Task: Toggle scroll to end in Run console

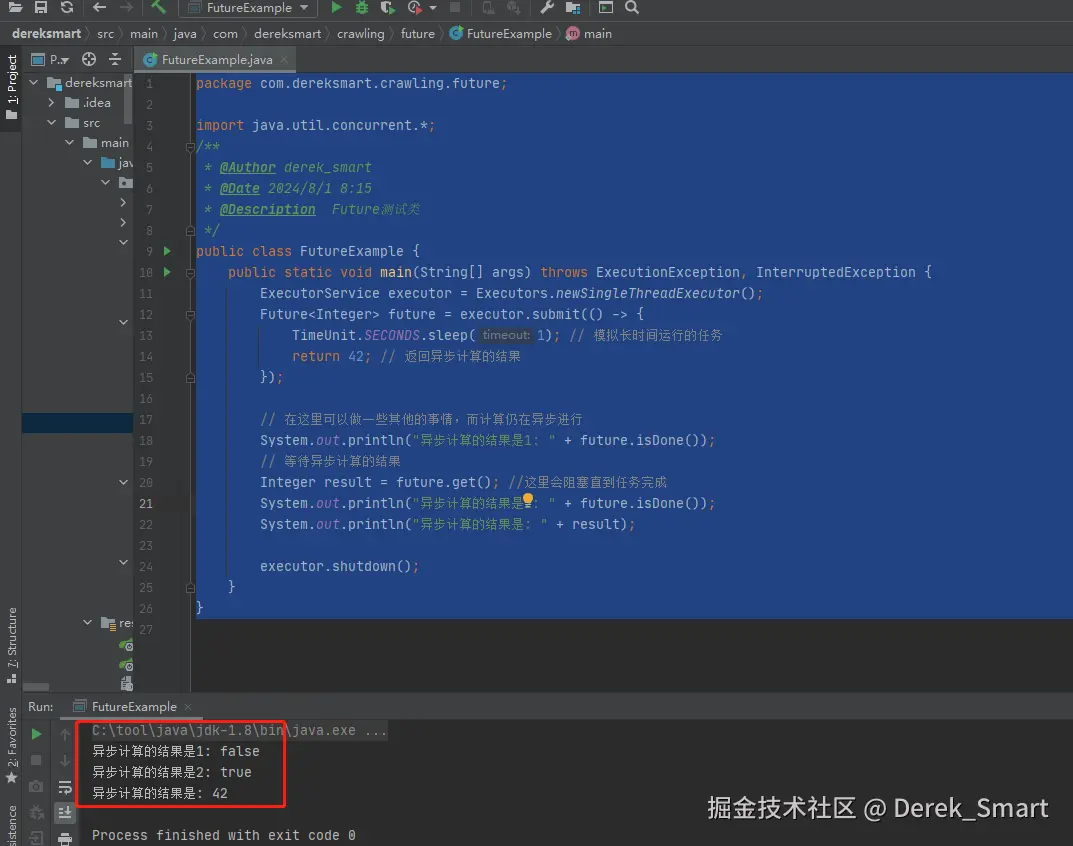Action: pos(65,812)
